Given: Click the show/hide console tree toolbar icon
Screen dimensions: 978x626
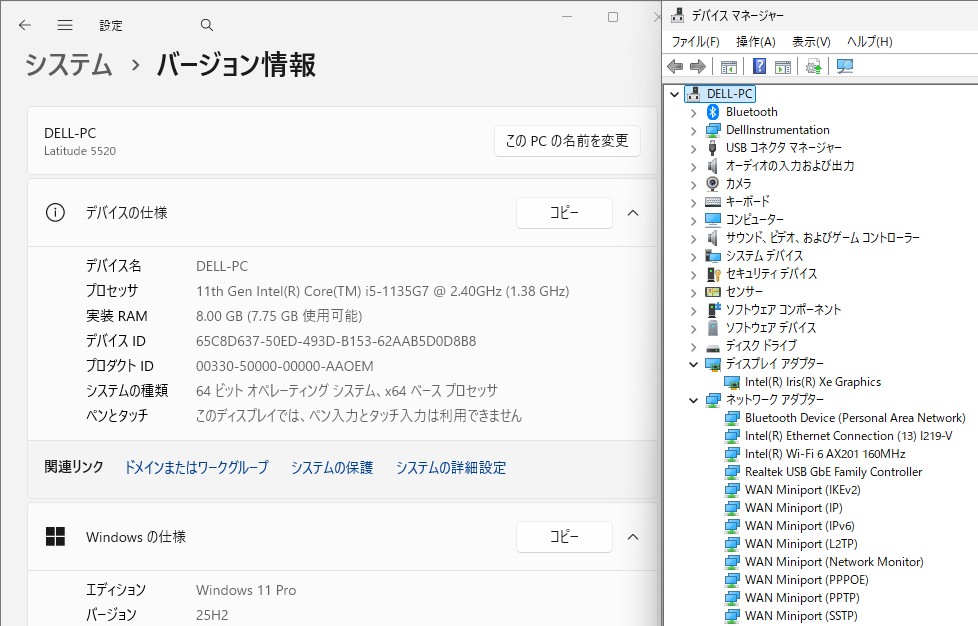Looking at the screenshot, I should click(729, 66).
